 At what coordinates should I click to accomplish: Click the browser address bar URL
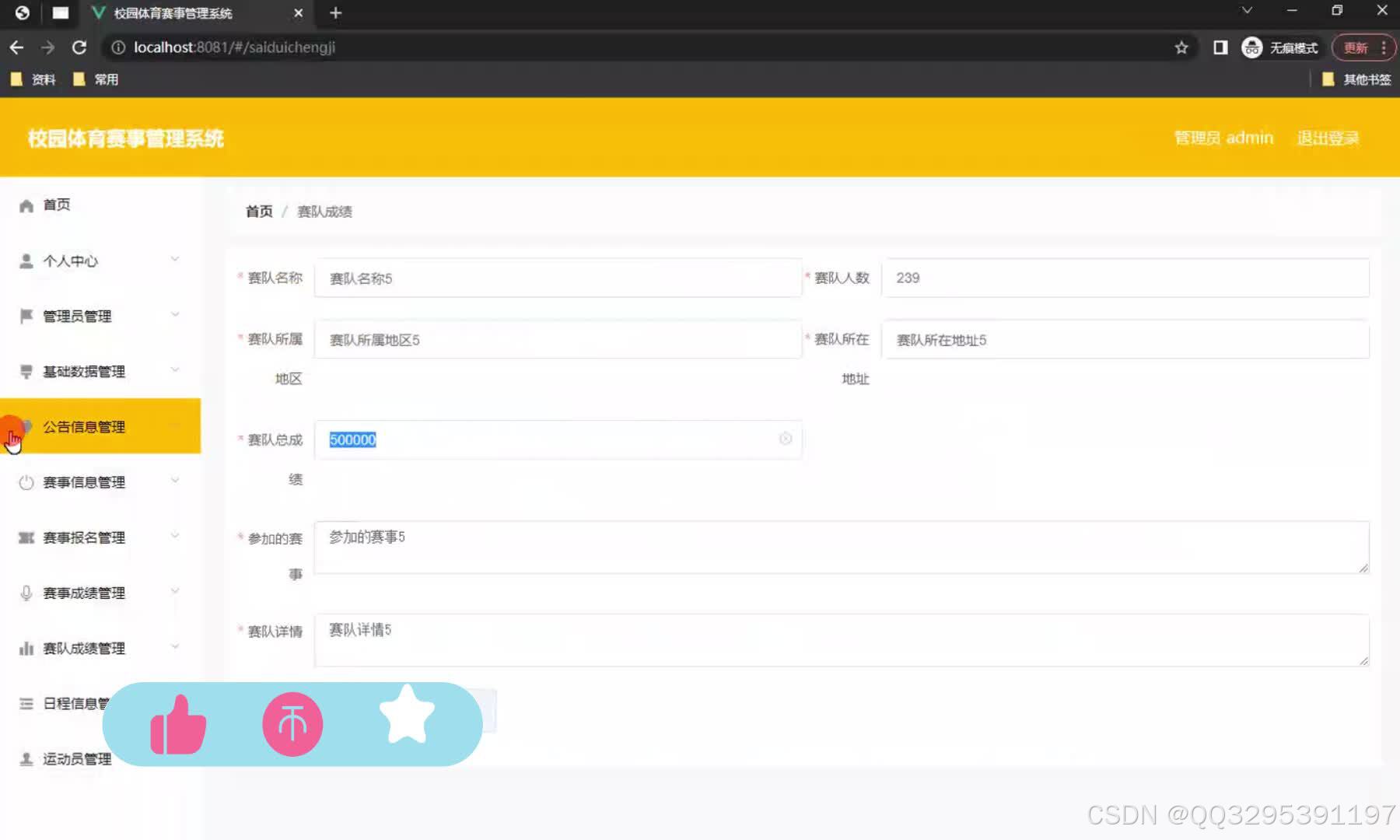click(x=234, y=47)
